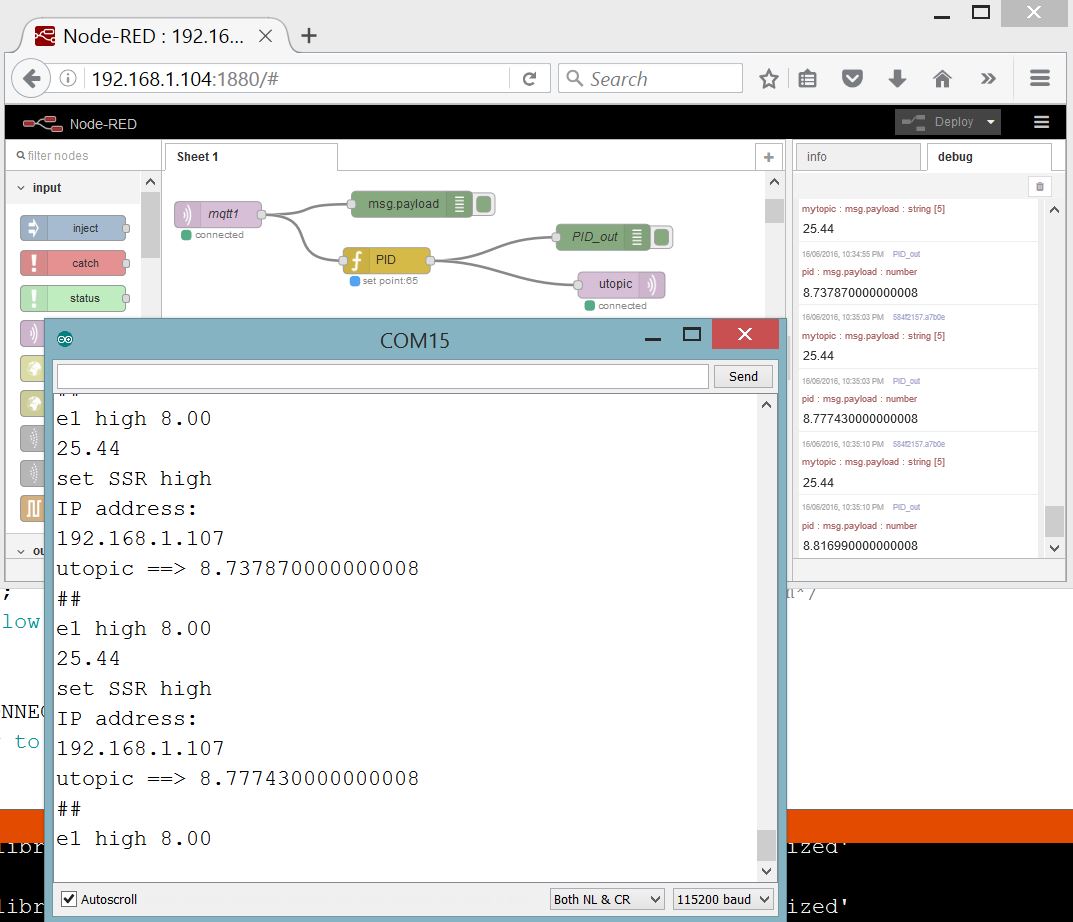
Task: Open the downloads arrow icon
Action: [x=897, y=79]
